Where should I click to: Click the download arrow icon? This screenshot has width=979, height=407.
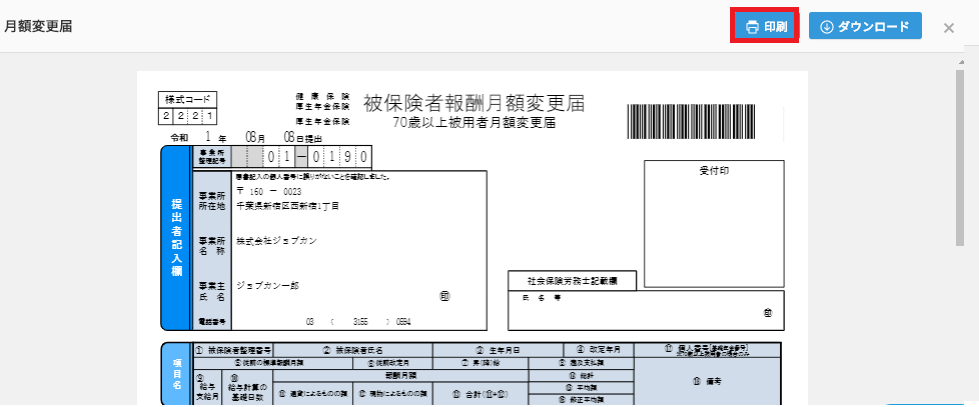tap(826, 27)
